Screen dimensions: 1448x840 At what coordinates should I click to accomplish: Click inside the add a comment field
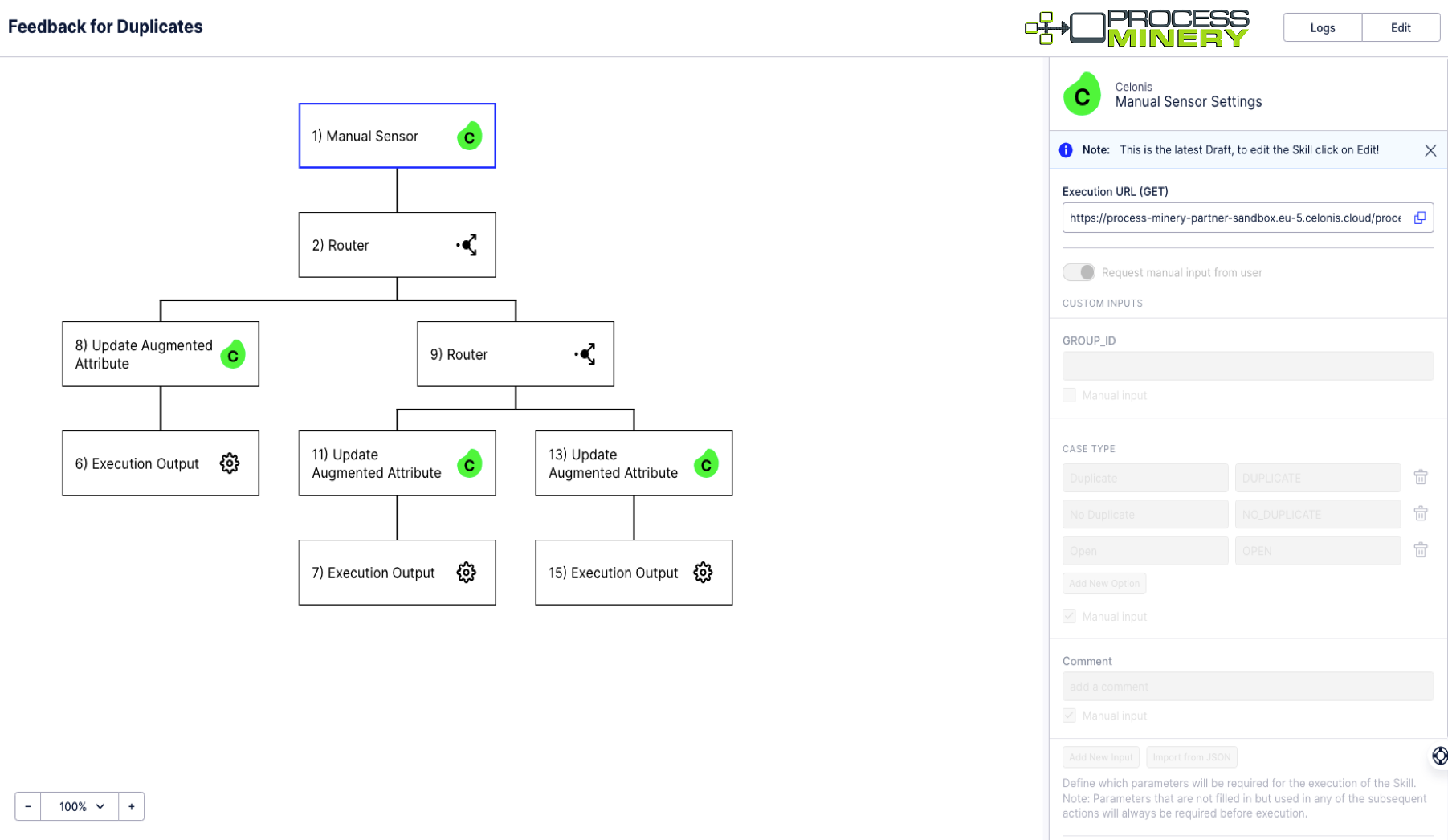pyautogui.click(x=1246, y=686)
